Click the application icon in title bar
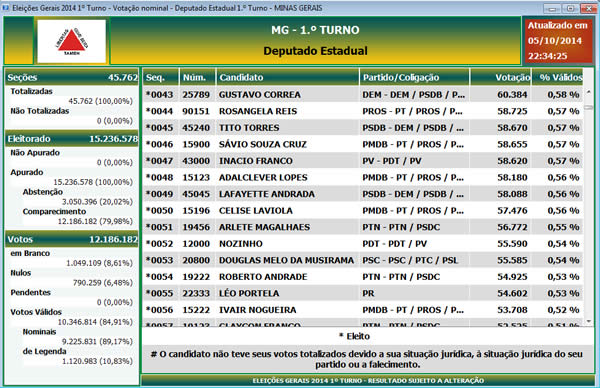600x388 pixels. [x=5, y=7]
